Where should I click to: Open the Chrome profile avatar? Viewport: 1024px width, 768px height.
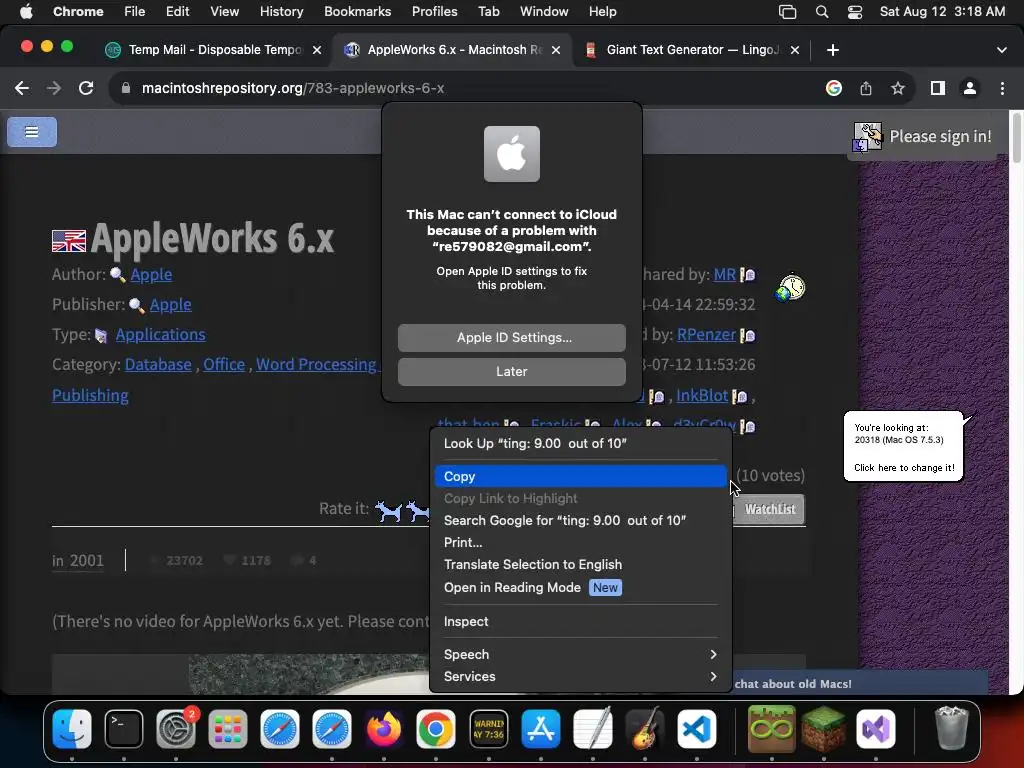(970, 88)
